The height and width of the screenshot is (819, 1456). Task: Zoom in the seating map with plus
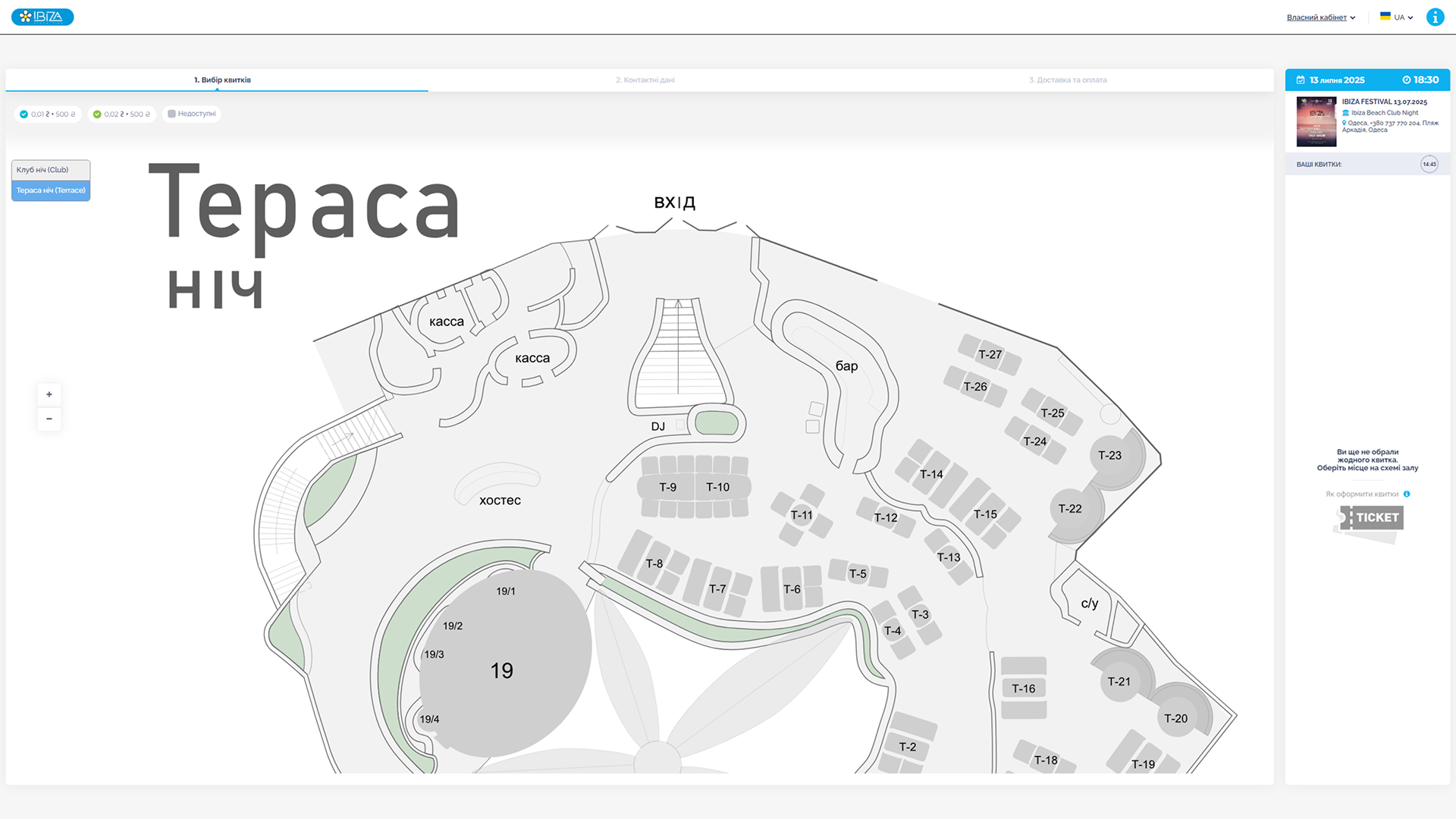click(x=49, y=394)
